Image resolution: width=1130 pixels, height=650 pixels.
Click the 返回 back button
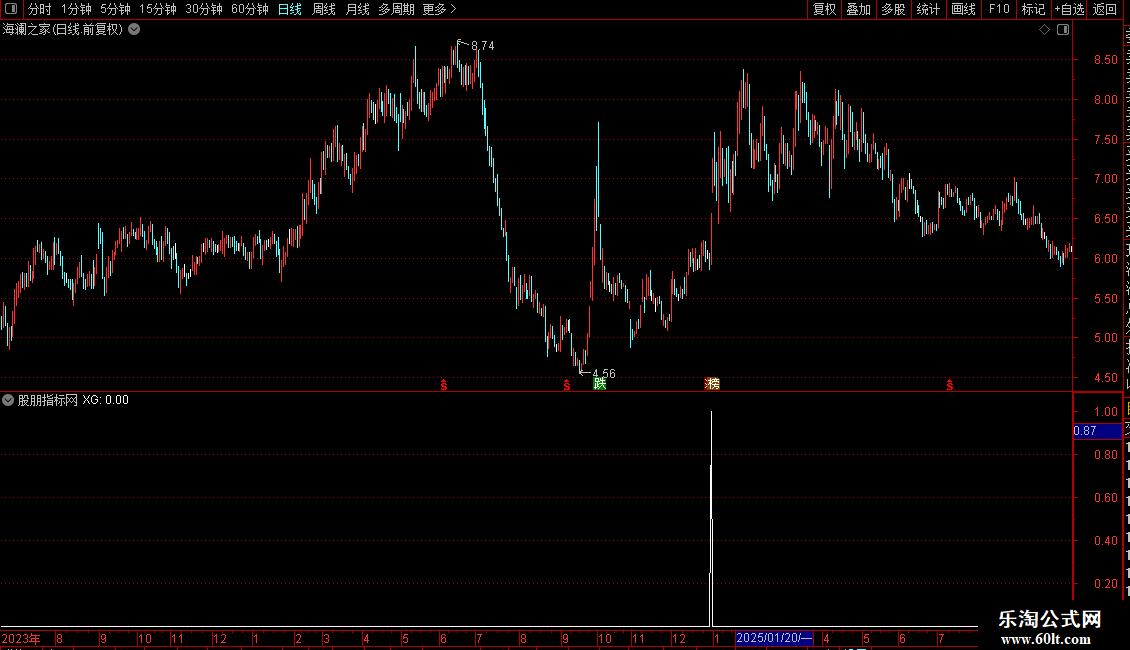[x=1104, y=9]
